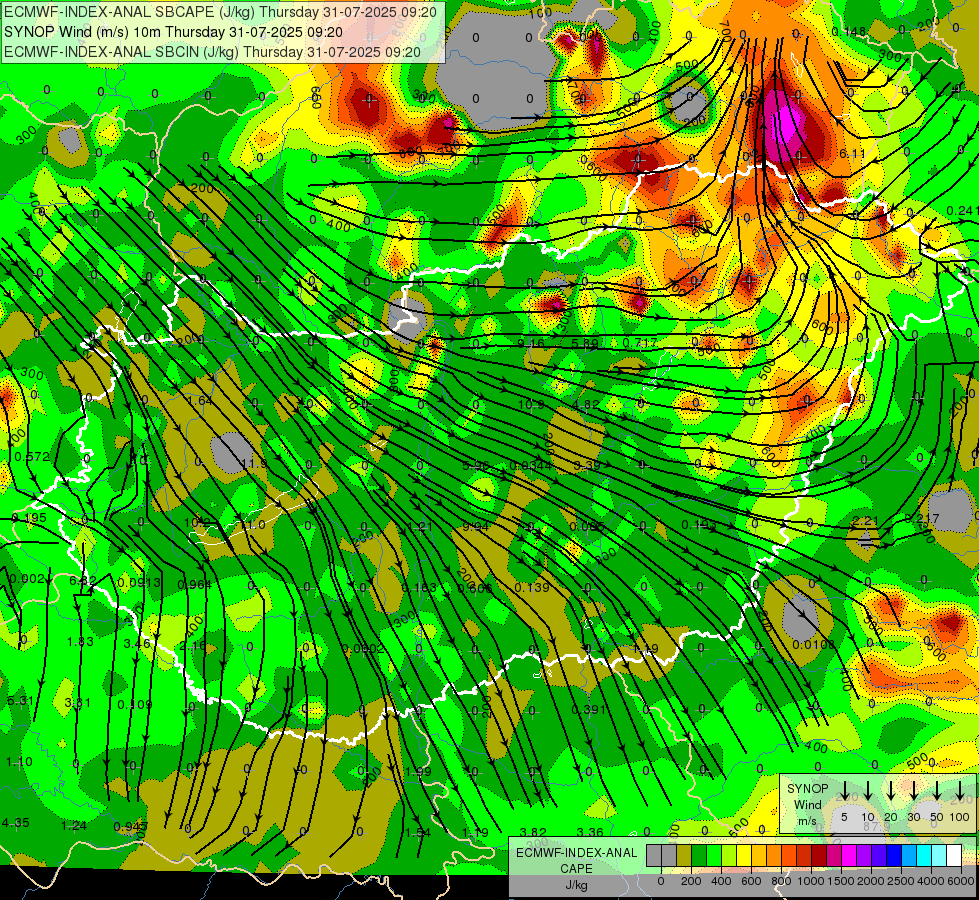Click the 0.572 value on the map
979x900 pixels.
click(31, 457)
